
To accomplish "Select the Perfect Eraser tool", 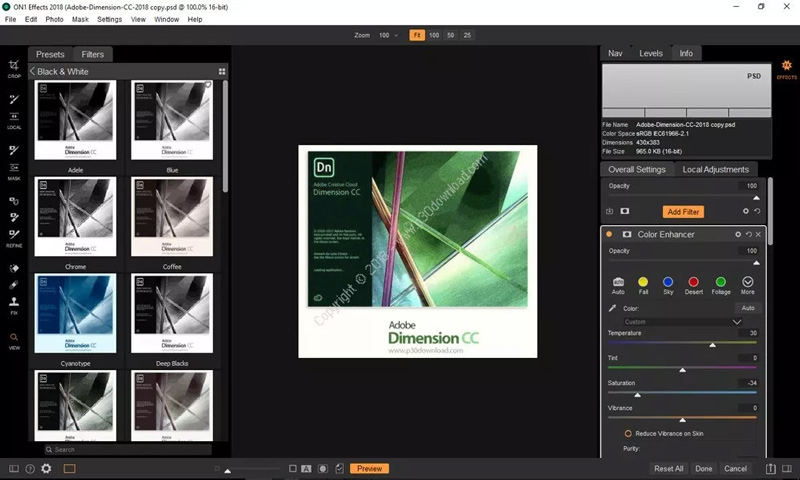I will pos(14,268).
